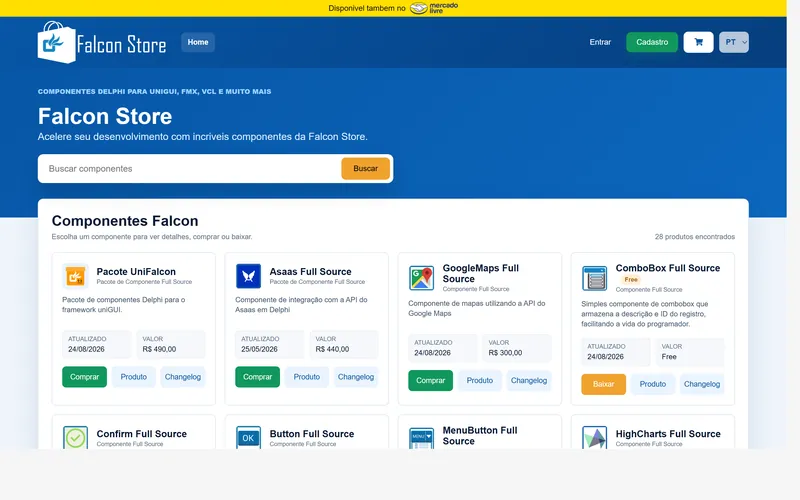800x500 pixels.
Task: Click the Pacote UniFalcon title
Action: [136, 271]
